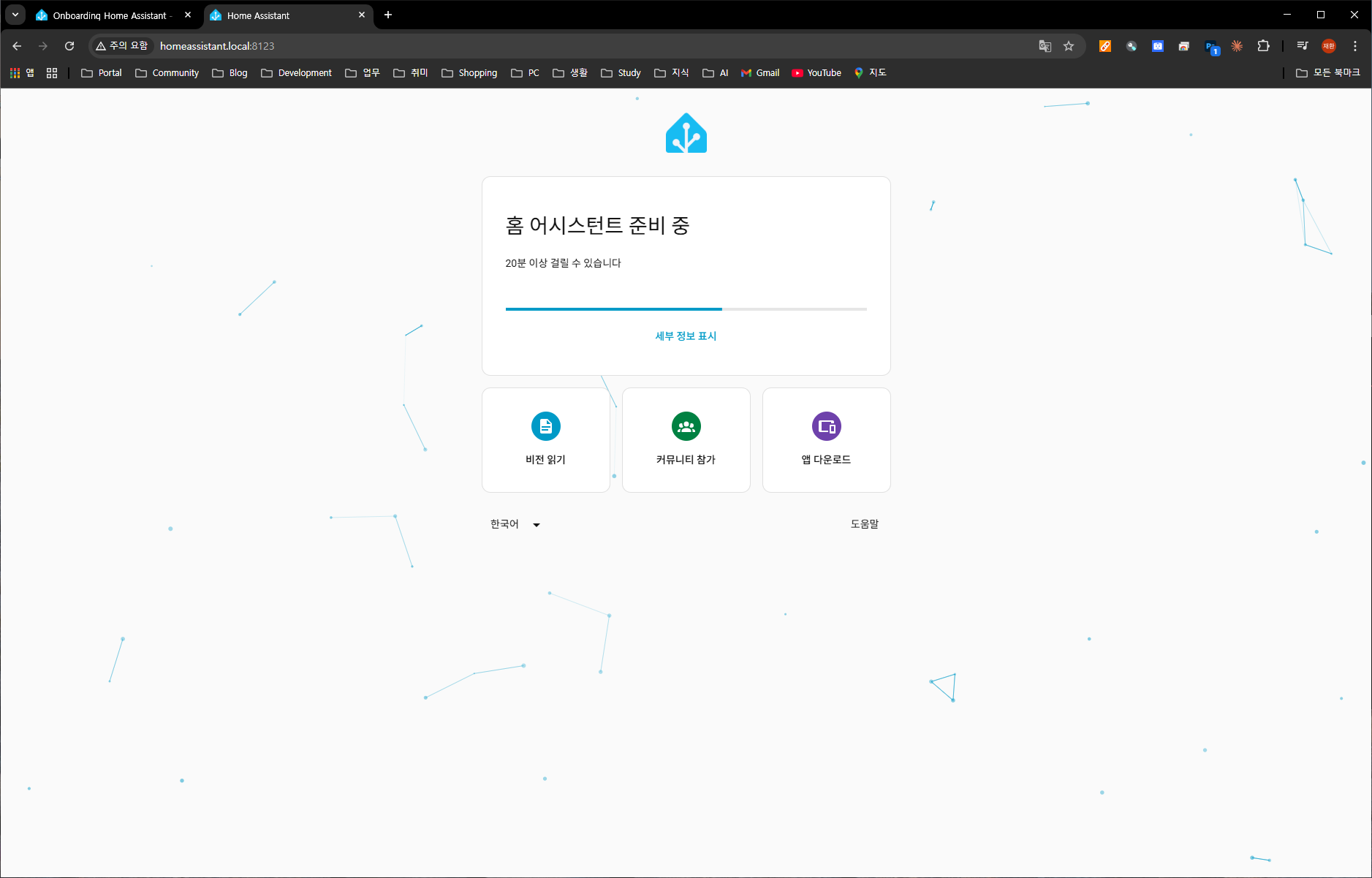Click the green community people icon

pos(686,426)
